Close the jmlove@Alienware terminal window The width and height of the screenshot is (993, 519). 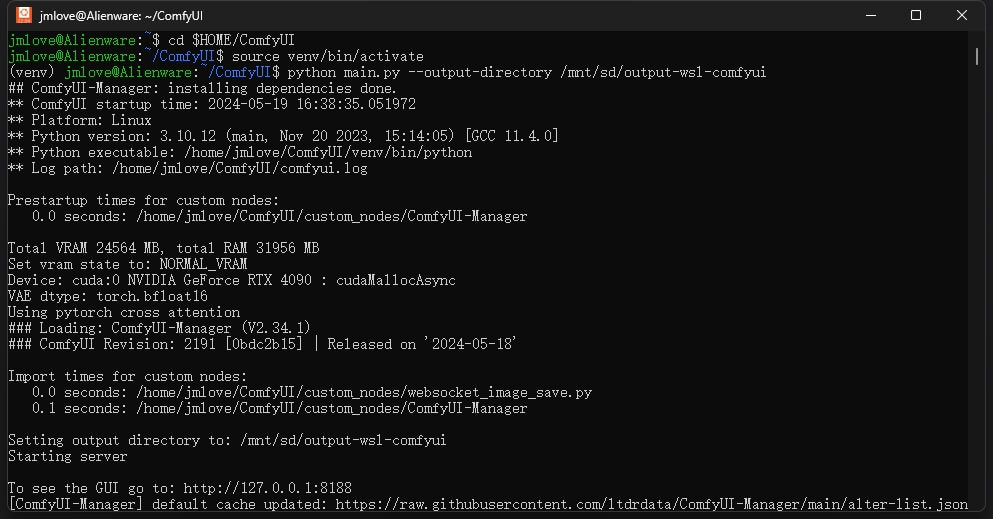tap(961, 15)
